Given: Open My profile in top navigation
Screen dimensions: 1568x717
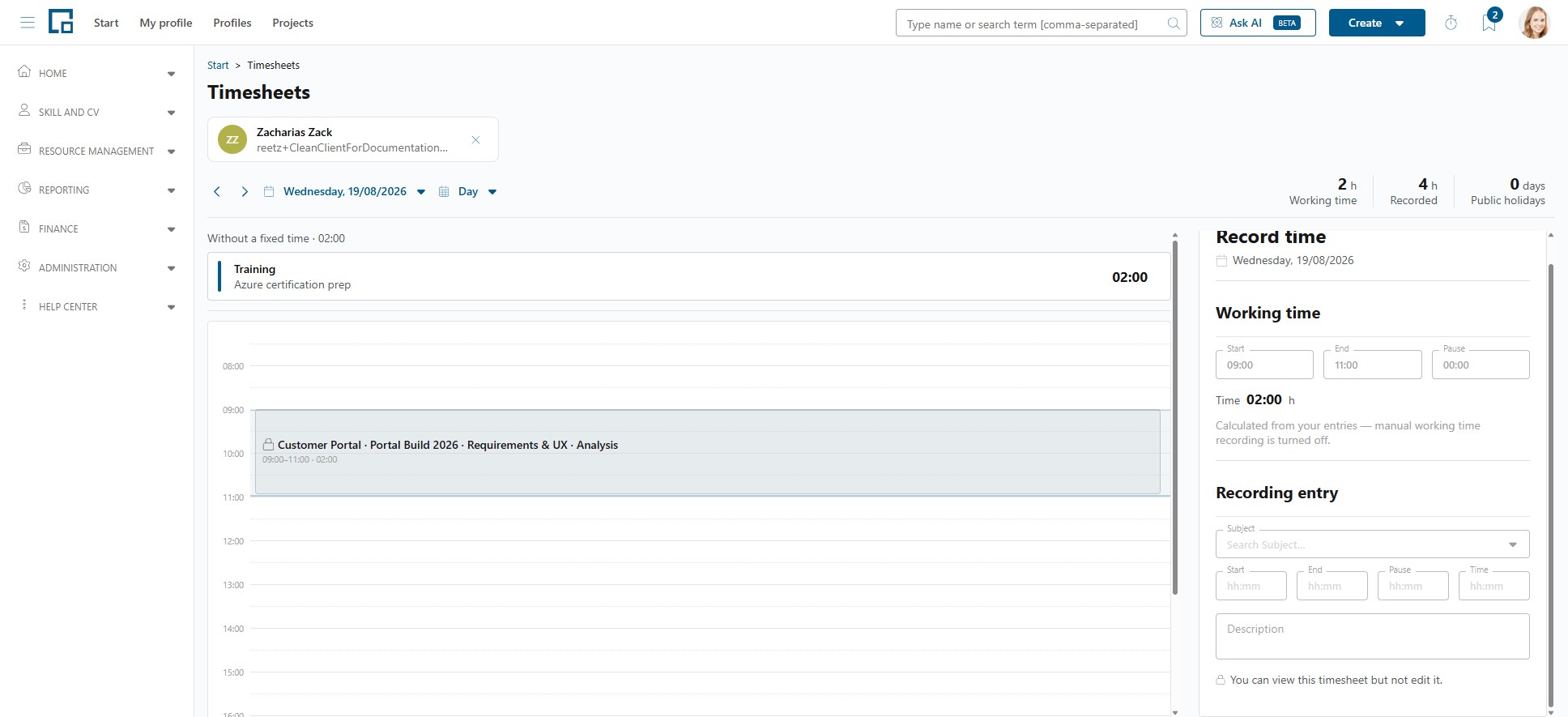Looking at the screenshot, I should pyautogui.click(x=166, y=23).
